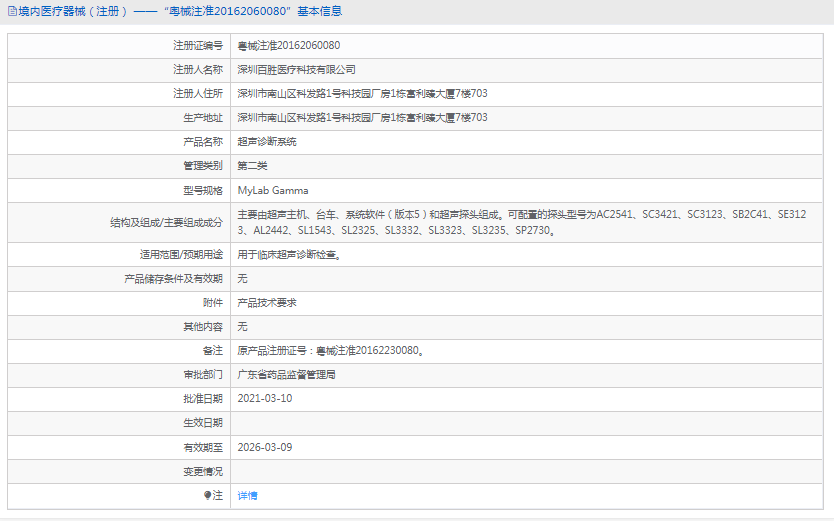Image resolution: width=834 pixels, height=521 pixels.
Task: Select management category value 第二类
Action: pos(252,166)
